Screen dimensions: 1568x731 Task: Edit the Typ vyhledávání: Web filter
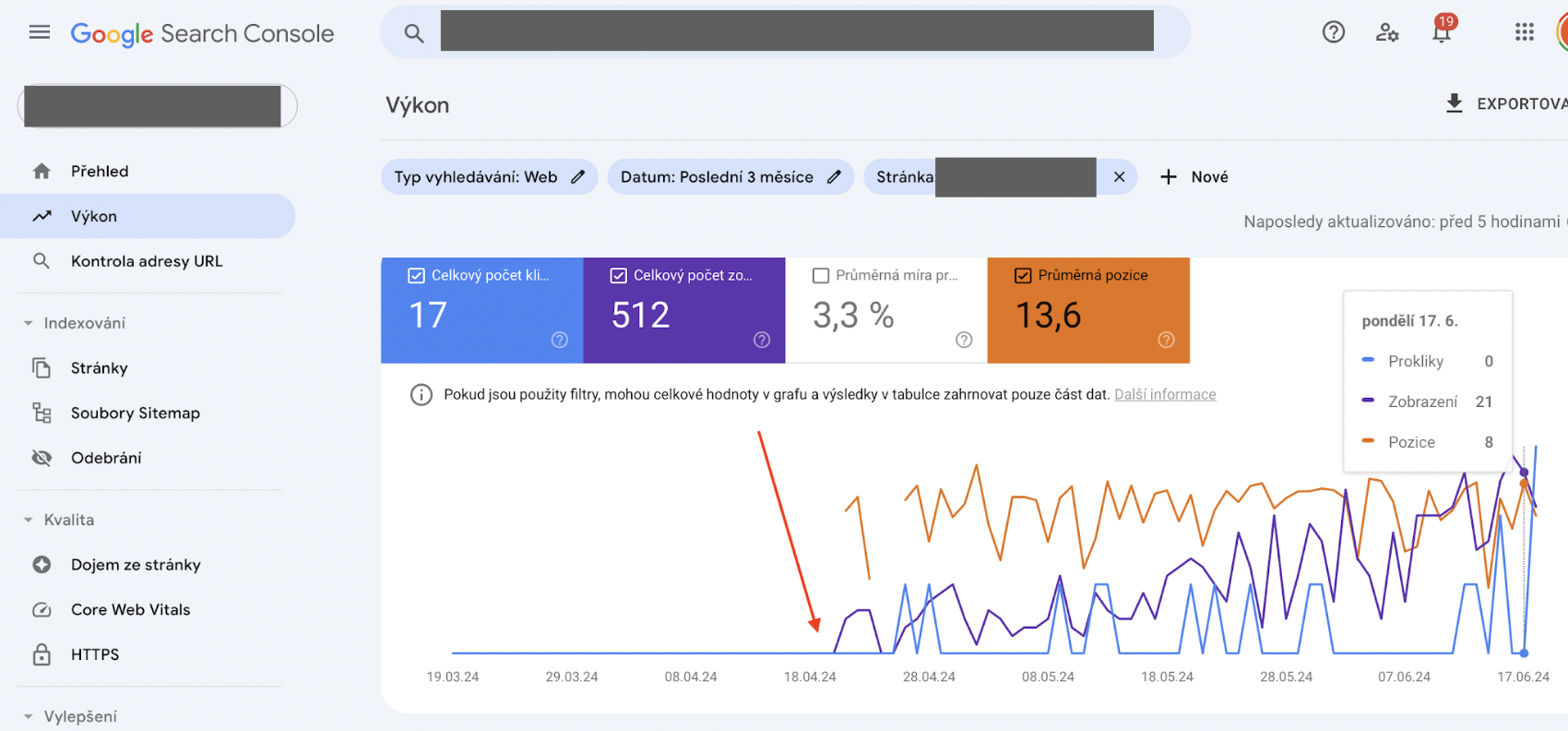point(489,177)
